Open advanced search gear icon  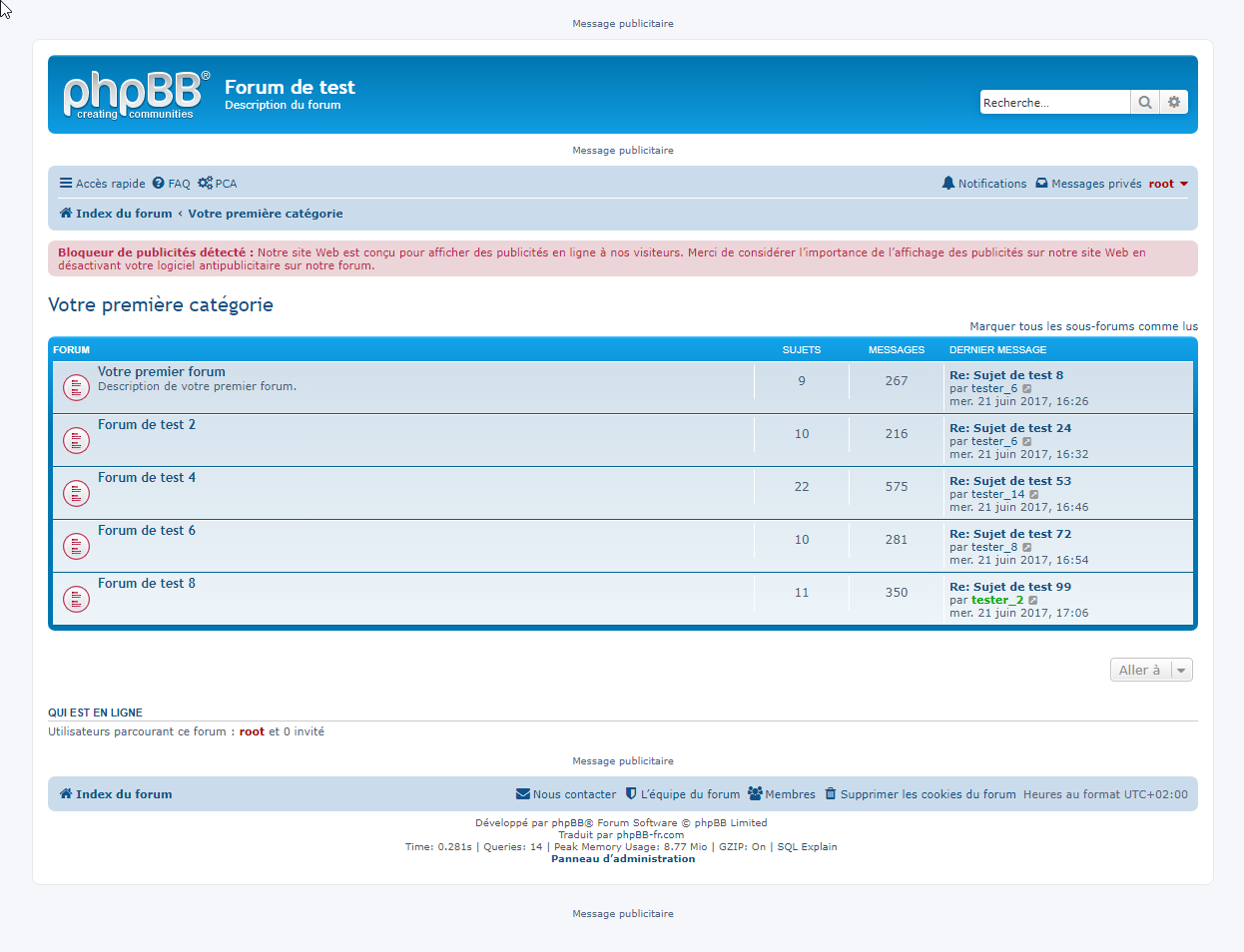(x=1174, y=102)
